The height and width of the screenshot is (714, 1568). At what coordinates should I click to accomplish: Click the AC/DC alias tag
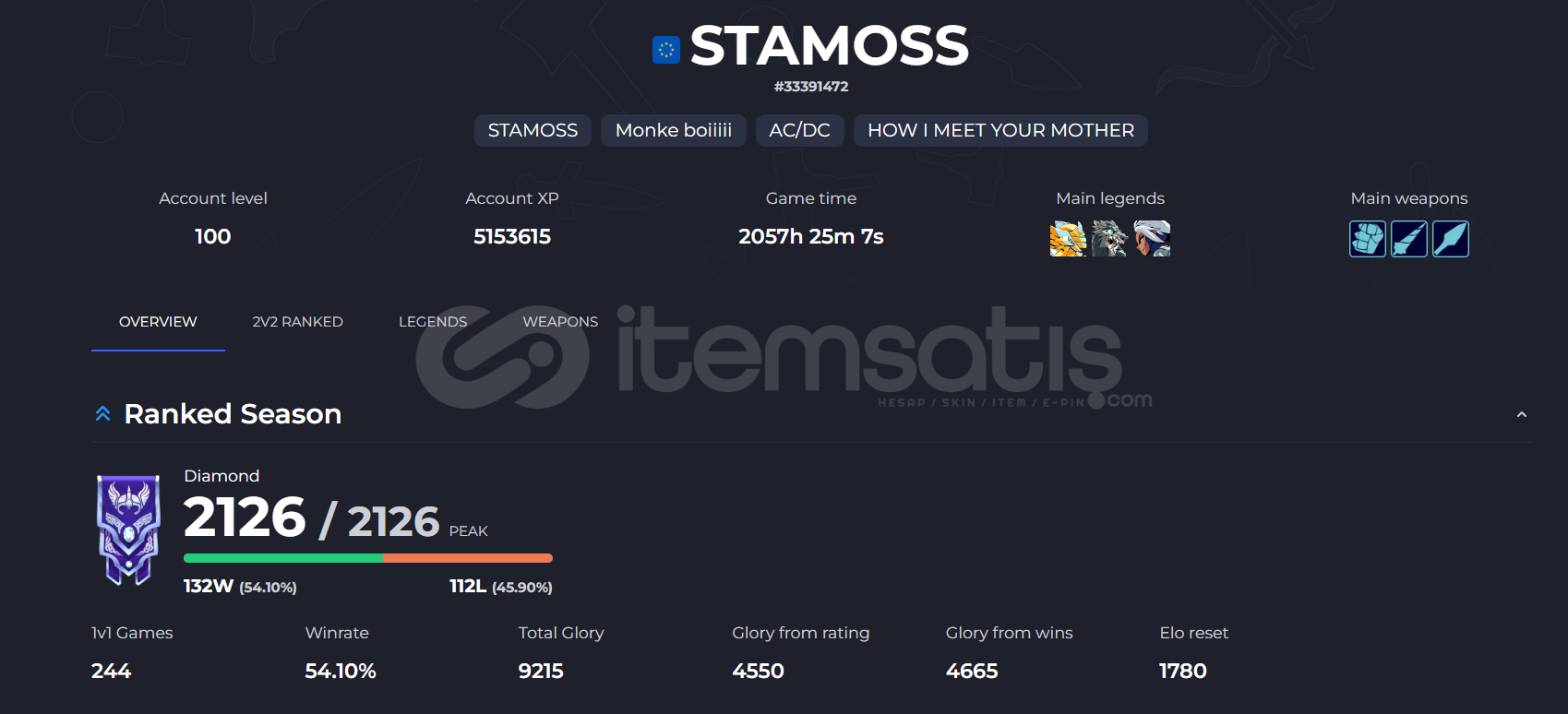click(x=800, y=130)
